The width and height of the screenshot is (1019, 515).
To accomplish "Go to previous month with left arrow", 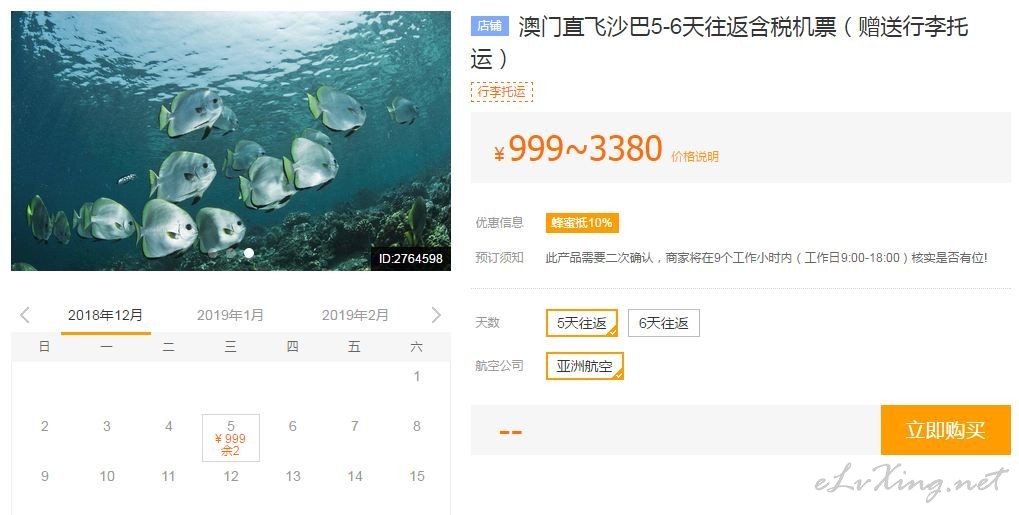I will pyautogui.click(x=25, y=315).
